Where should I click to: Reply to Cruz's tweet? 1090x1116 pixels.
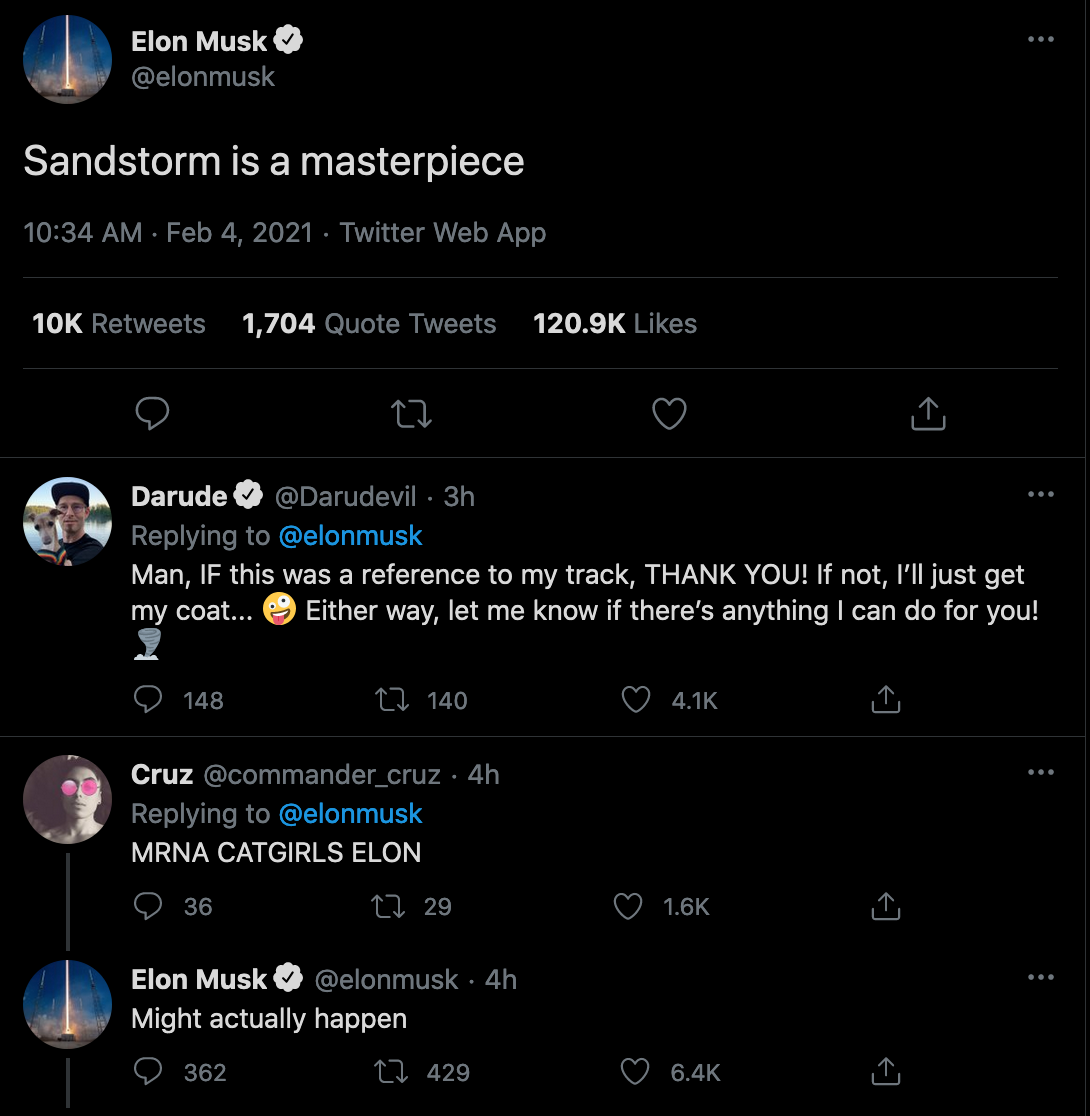pos(149,906)
